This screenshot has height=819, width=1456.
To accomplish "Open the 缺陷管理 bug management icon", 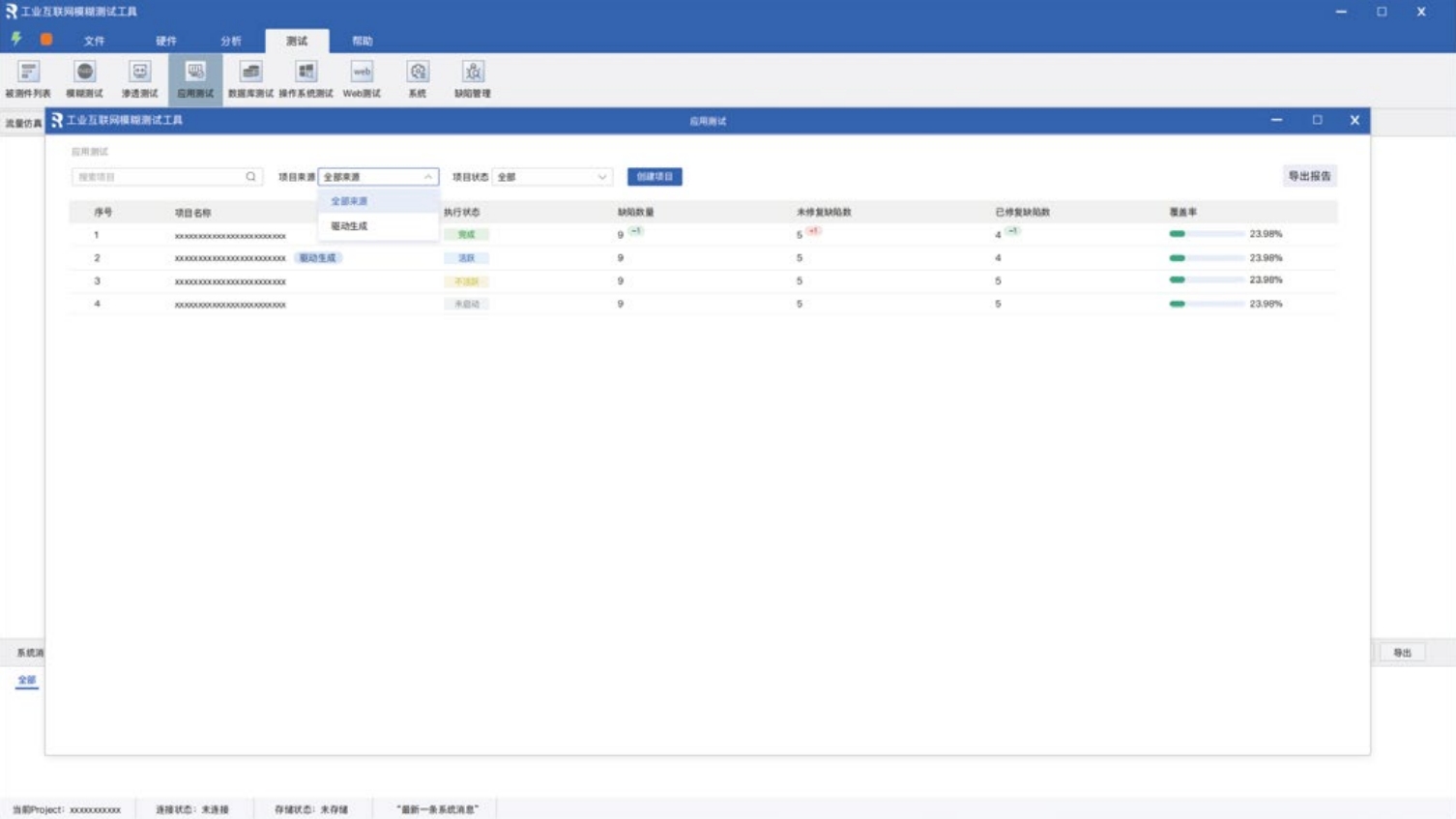I will click(x=473, y=78).
